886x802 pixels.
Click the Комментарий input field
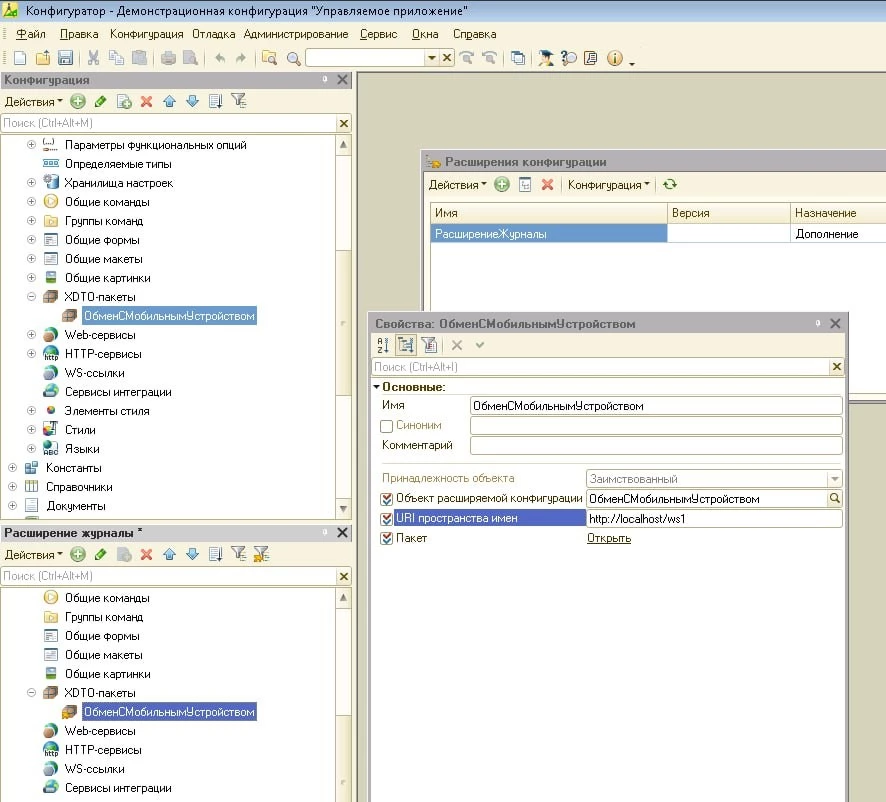point(656,446)
